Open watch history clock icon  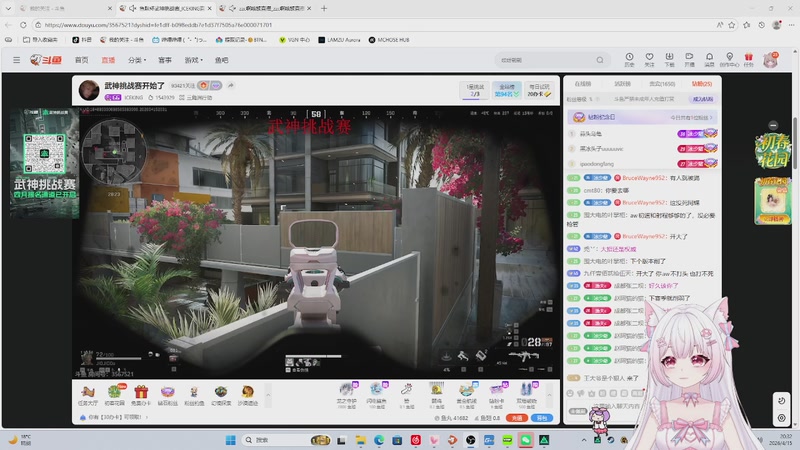click(629, 60)
